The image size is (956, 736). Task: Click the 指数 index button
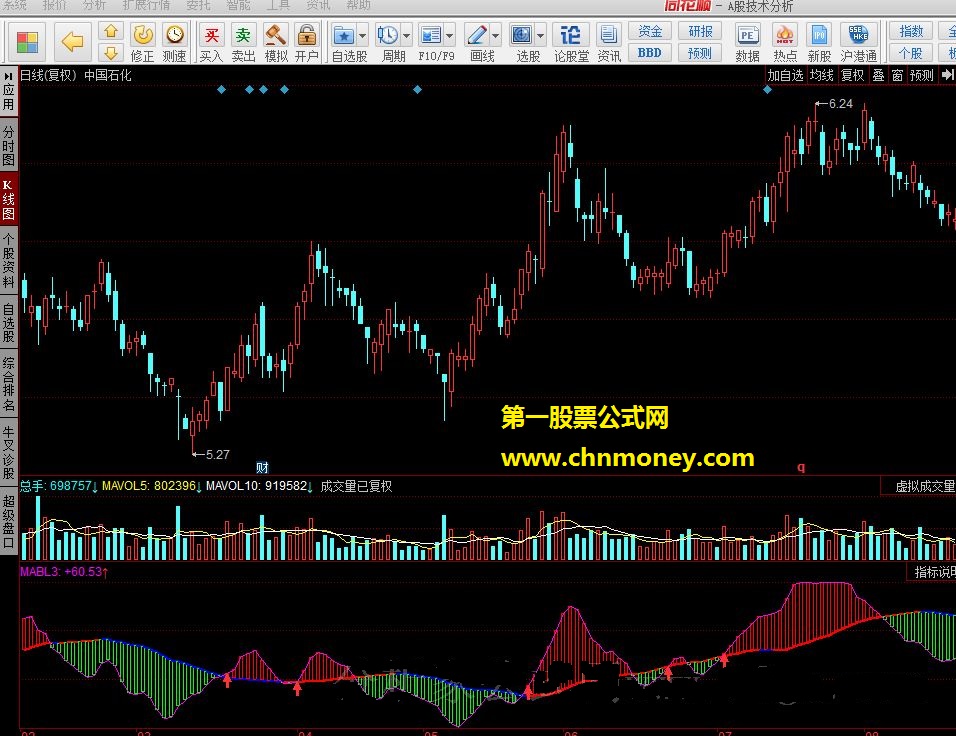[911, 30]
